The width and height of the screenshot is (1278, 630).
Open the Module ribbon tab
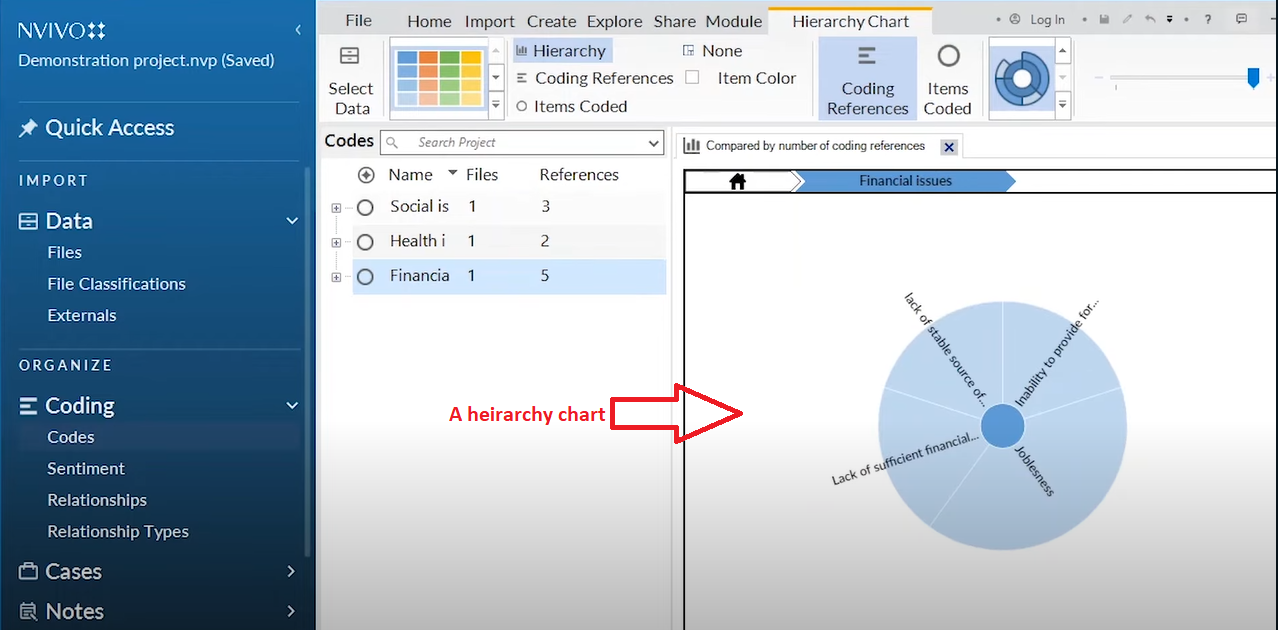pyautogui.click(x=734, y=21)
